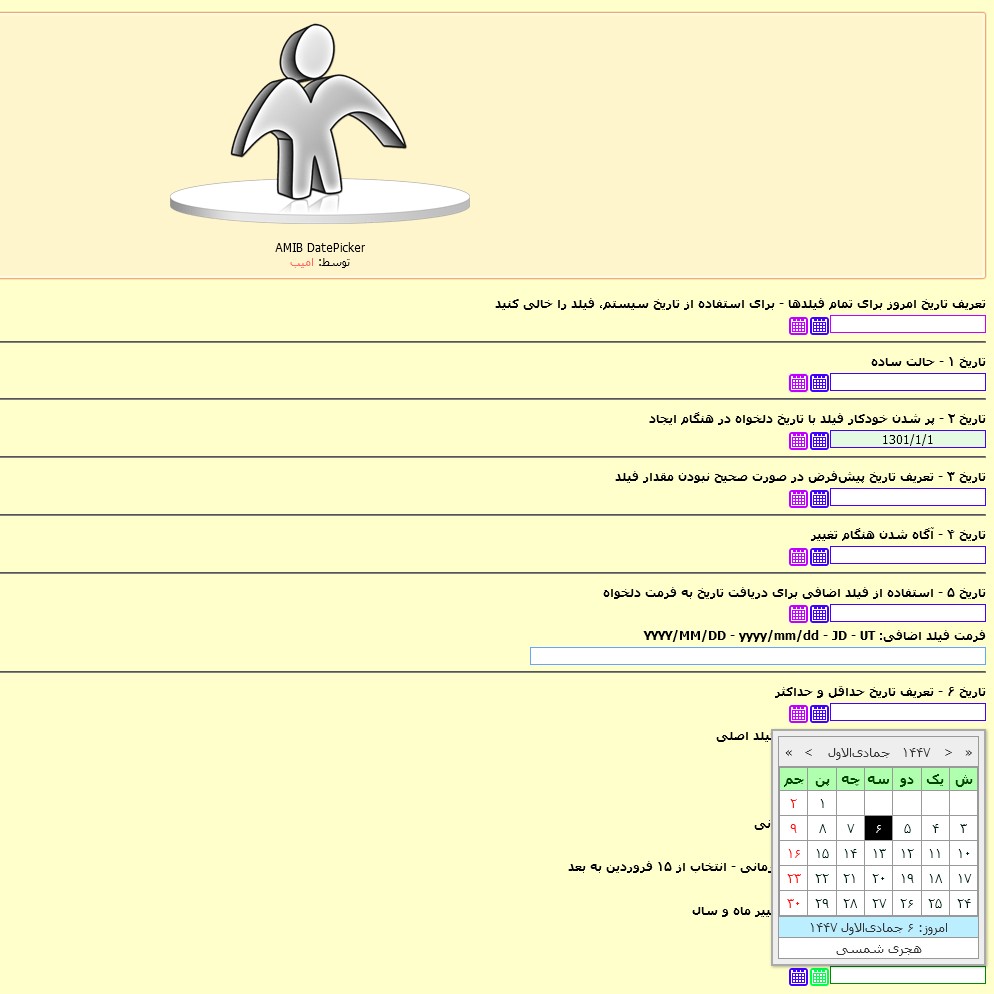Image resolution: width=994 pixels, height=994 pixels.
Task: Switch calendar system using the "هجری شمسی" option
Action: click(x=878, y=948)
